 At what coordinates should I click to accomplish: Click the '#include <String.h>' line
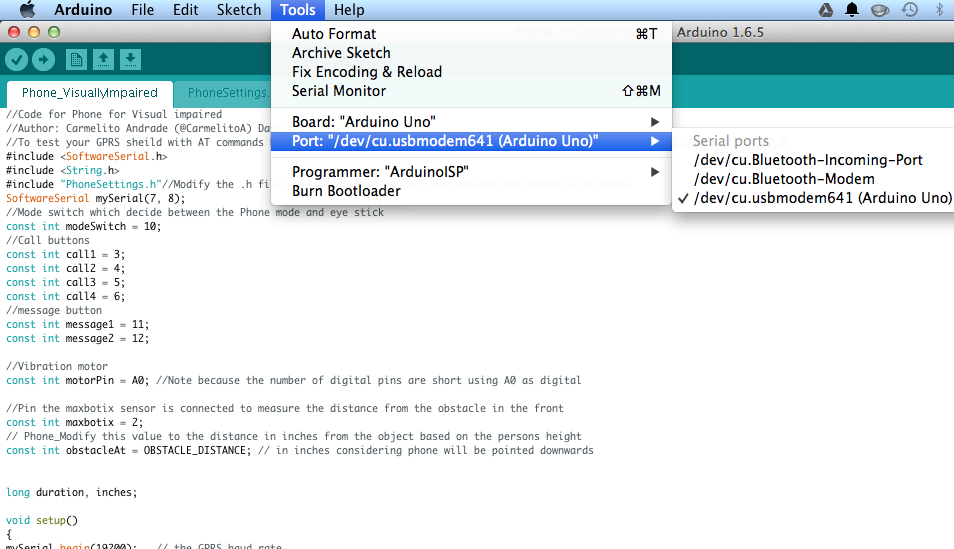pos(62,170)
